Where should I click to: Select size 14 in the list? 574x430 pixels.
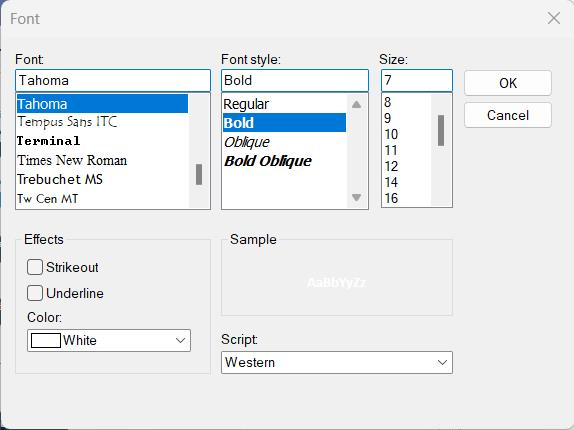(406, 182)
